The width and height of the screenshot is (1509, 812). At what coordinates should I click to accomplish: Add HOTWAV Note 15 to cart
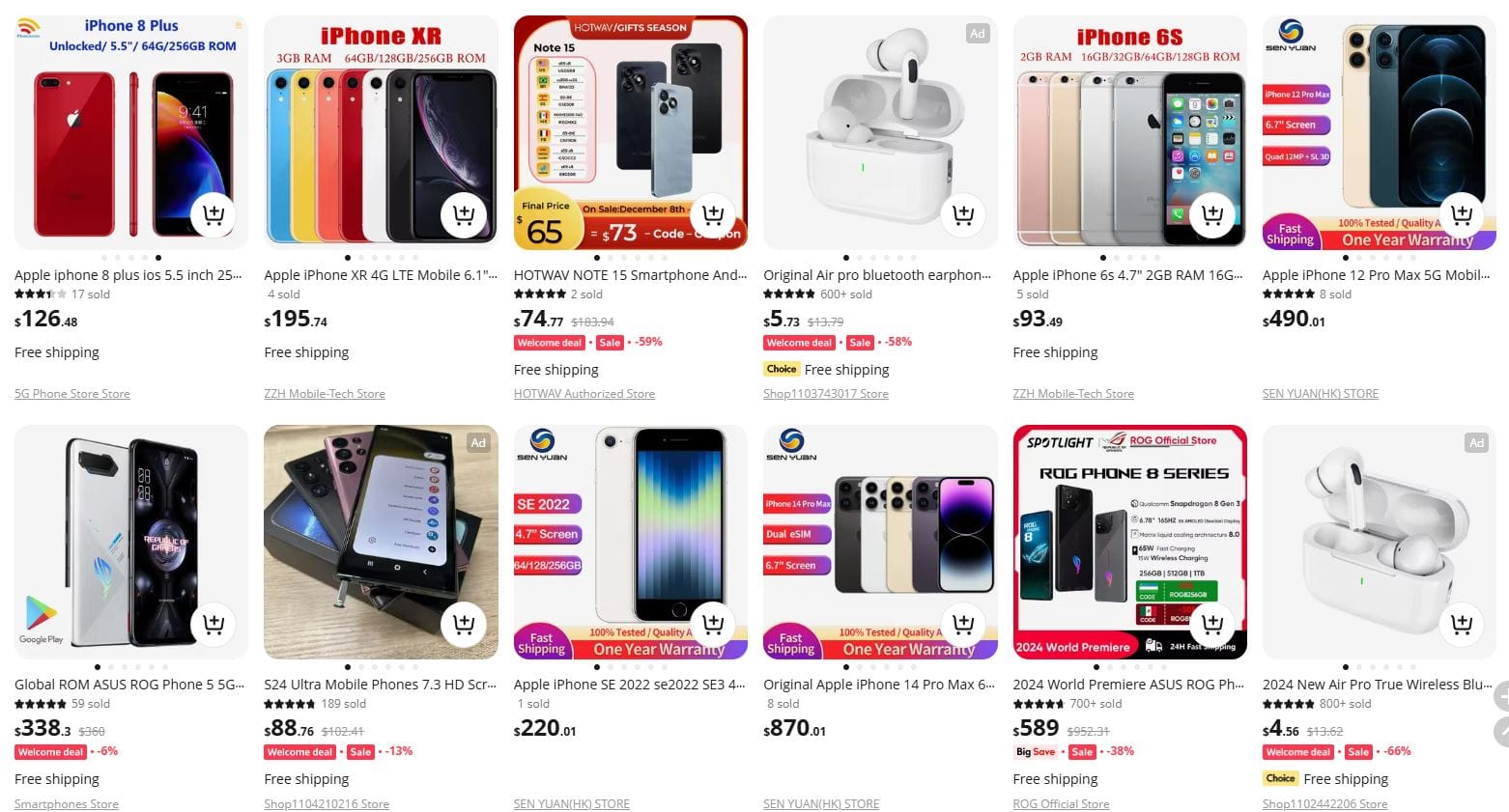713,214
